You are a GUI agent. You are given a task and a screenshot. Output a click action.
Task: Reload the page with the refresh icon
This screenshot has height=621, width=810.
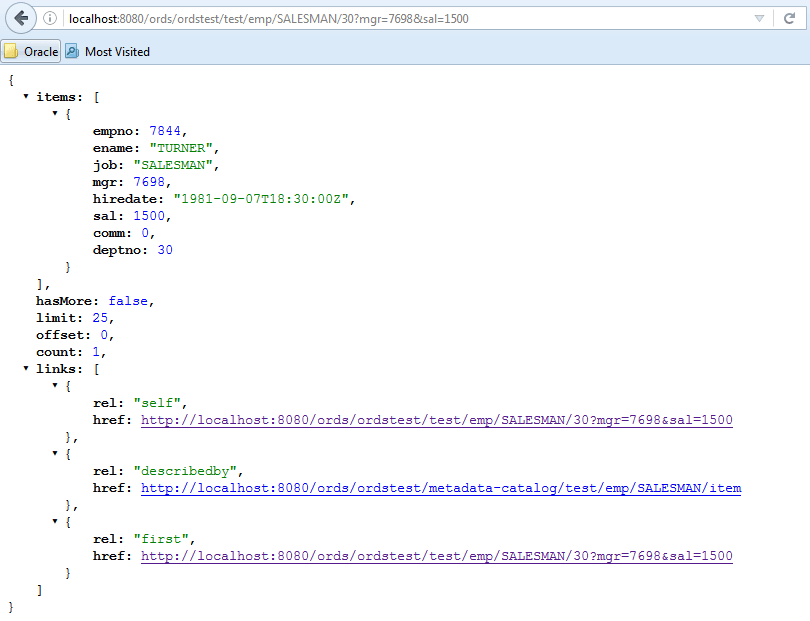click(789, 19)
